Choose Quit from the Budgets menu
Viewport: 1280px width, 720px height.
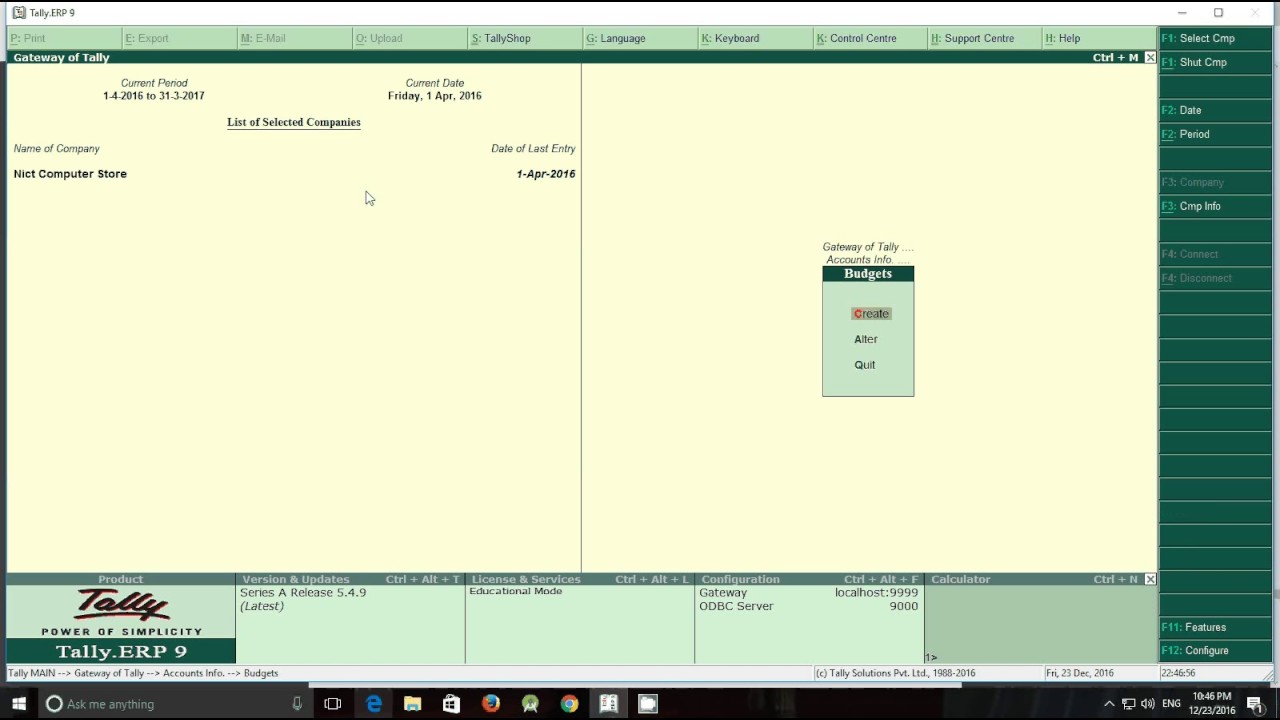(x=864, y=364)
